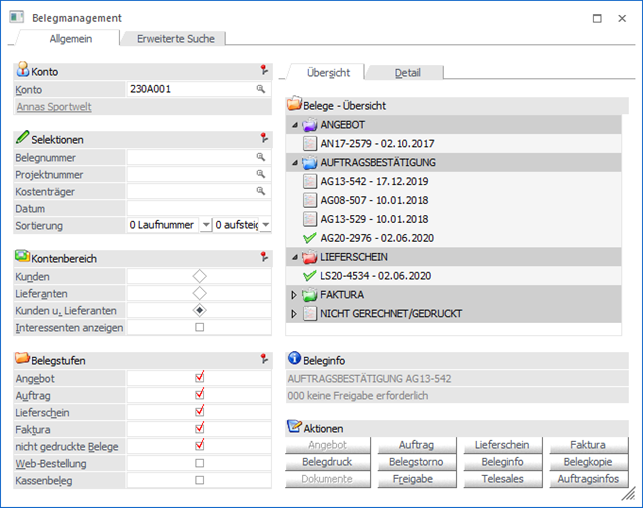Click the pin icon in Belegstufen header

[264, 358]
